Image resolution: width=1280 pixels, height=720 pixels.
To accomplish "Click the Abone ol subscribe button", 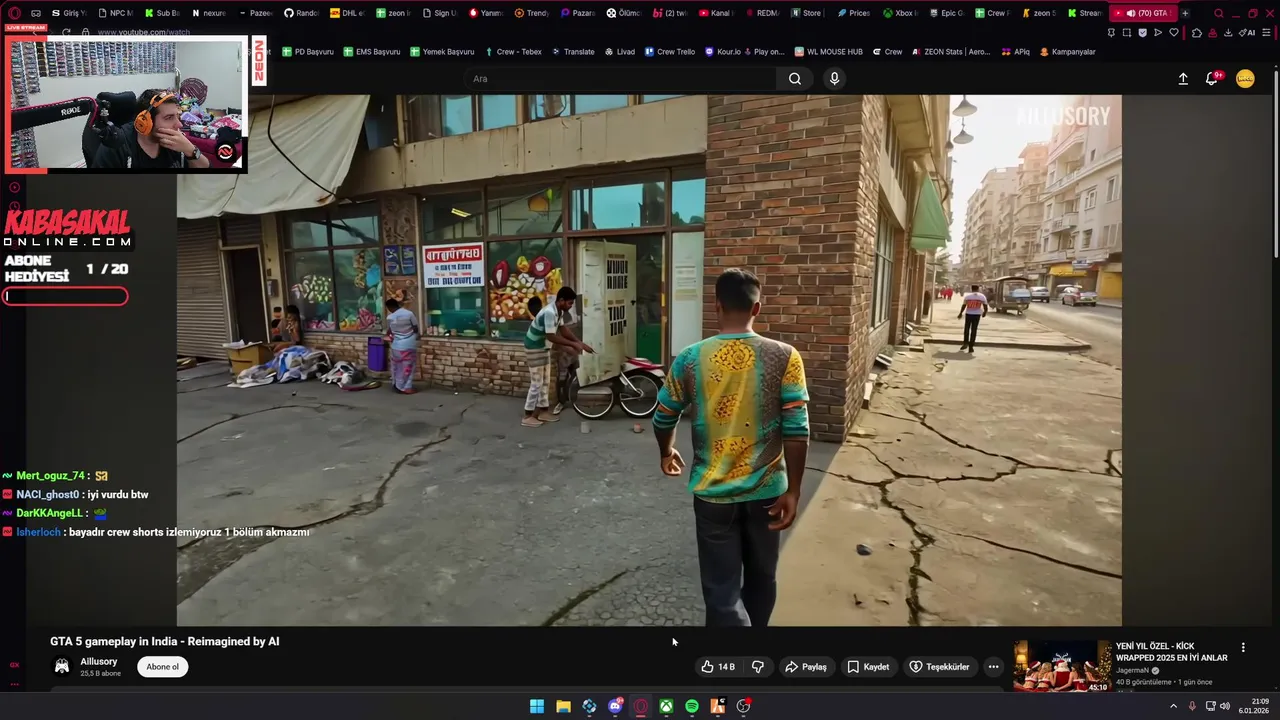I will point(162,667).
